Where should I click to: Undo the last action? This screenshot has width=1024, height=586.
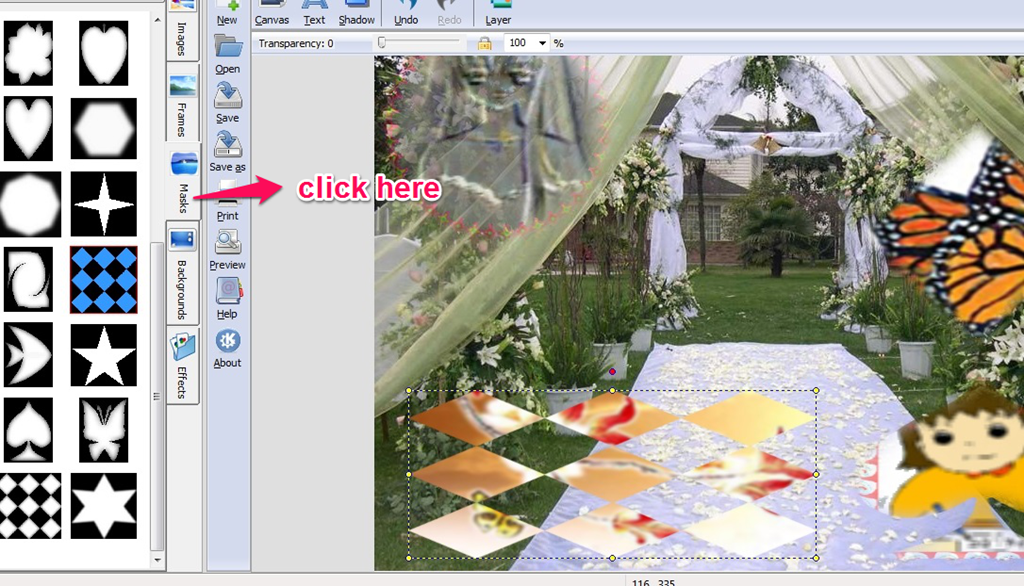(x=406, y=13)
